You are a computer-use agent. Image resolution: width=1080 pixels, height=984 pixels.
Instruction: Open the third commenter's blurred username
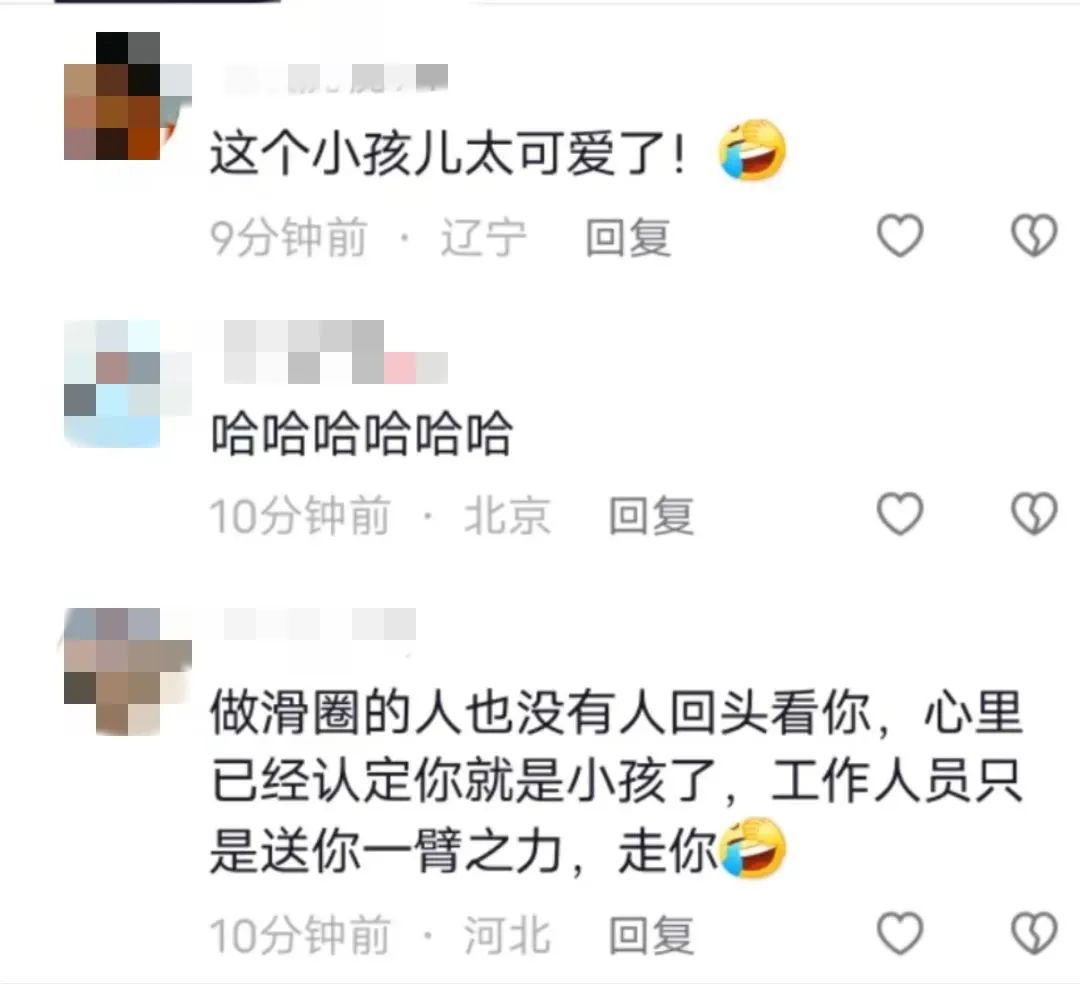point(320,624)
